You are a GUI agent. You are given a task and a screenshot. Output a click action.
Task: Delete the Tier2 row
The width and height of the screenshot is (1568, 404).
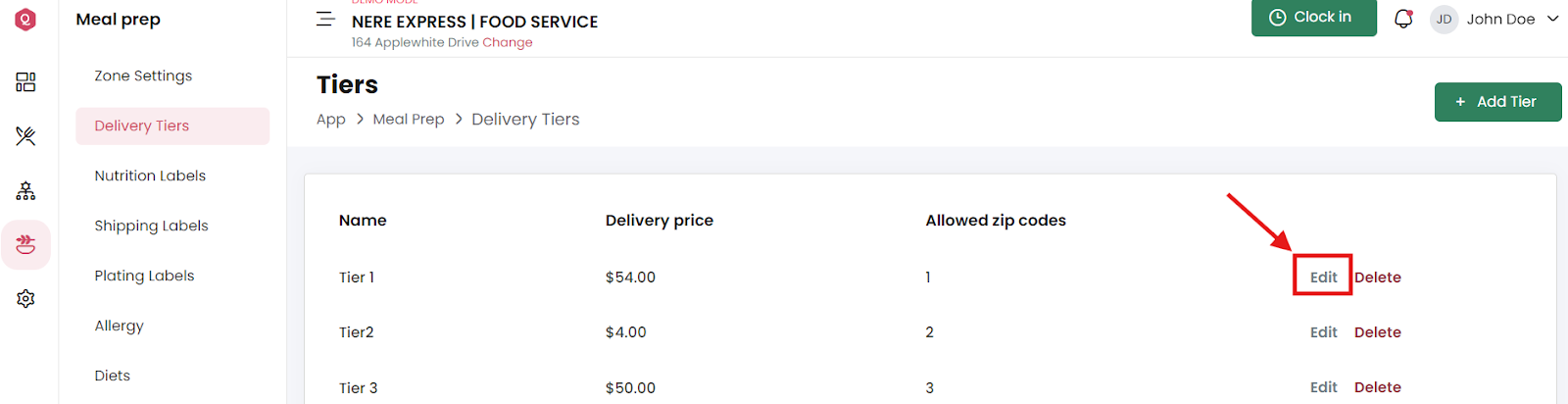tap(1377, 332)
